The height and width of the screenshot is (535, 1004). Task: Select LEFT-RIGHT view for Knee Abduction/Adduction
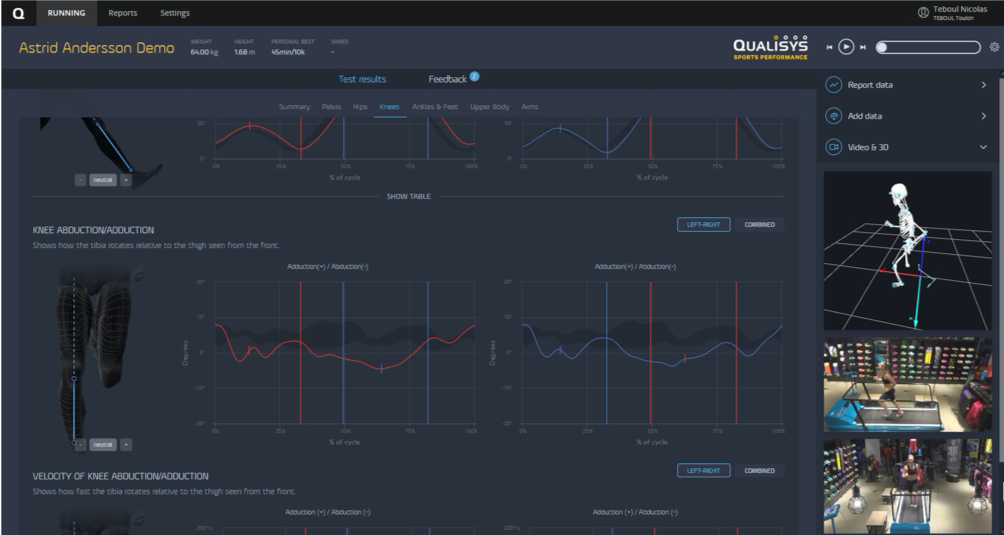point(703,224)
